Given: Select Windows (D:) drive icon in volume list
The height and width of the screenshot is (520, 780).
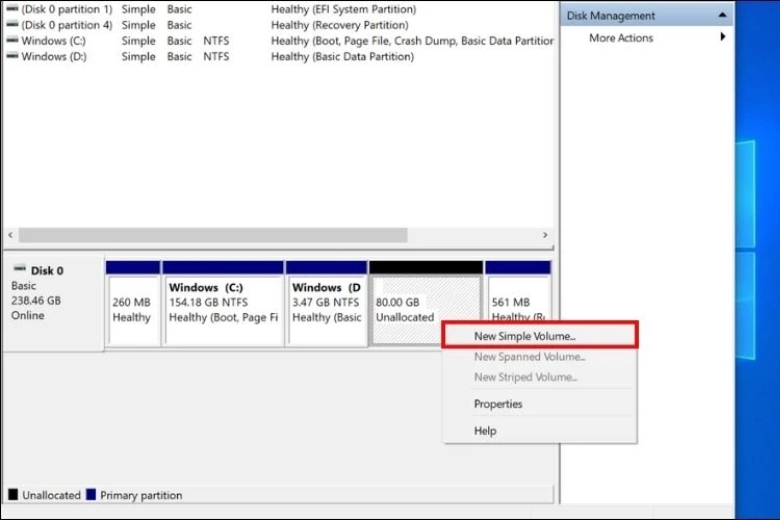Looking at the screenshot, I should pyautogui.click(x=12, y=57).
